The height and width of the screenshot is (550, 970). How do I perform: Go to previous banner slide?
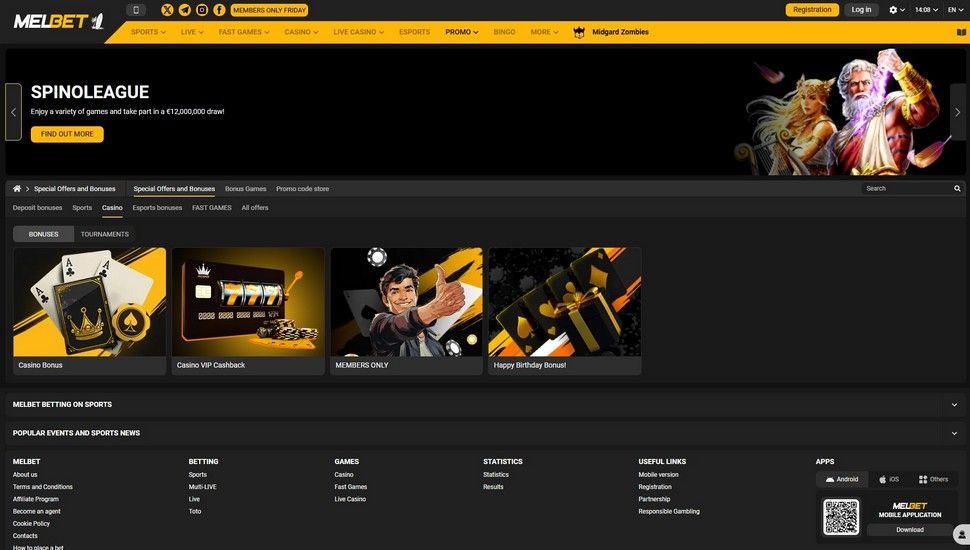click(14, 112)
